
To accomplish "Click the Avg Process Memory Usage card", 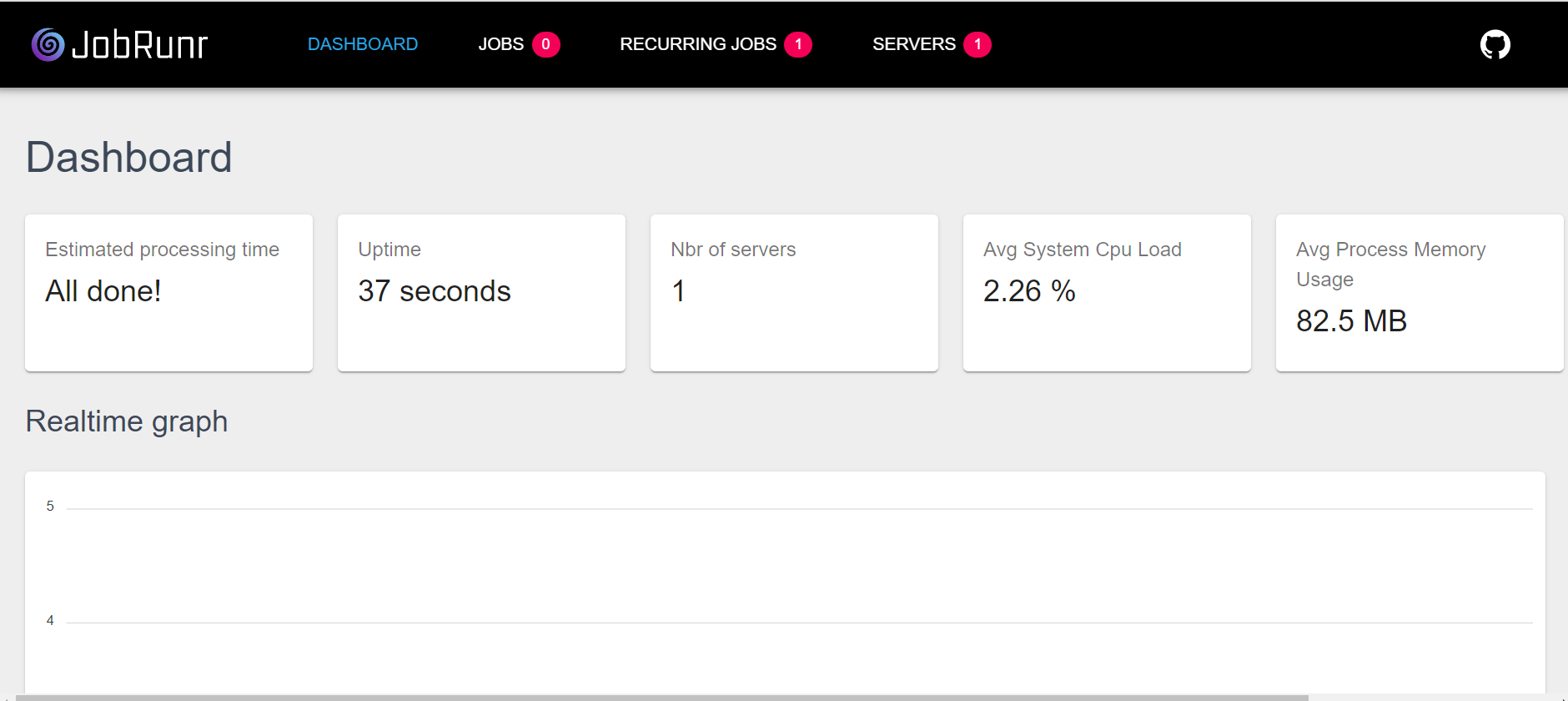I will click(1420, 293).
